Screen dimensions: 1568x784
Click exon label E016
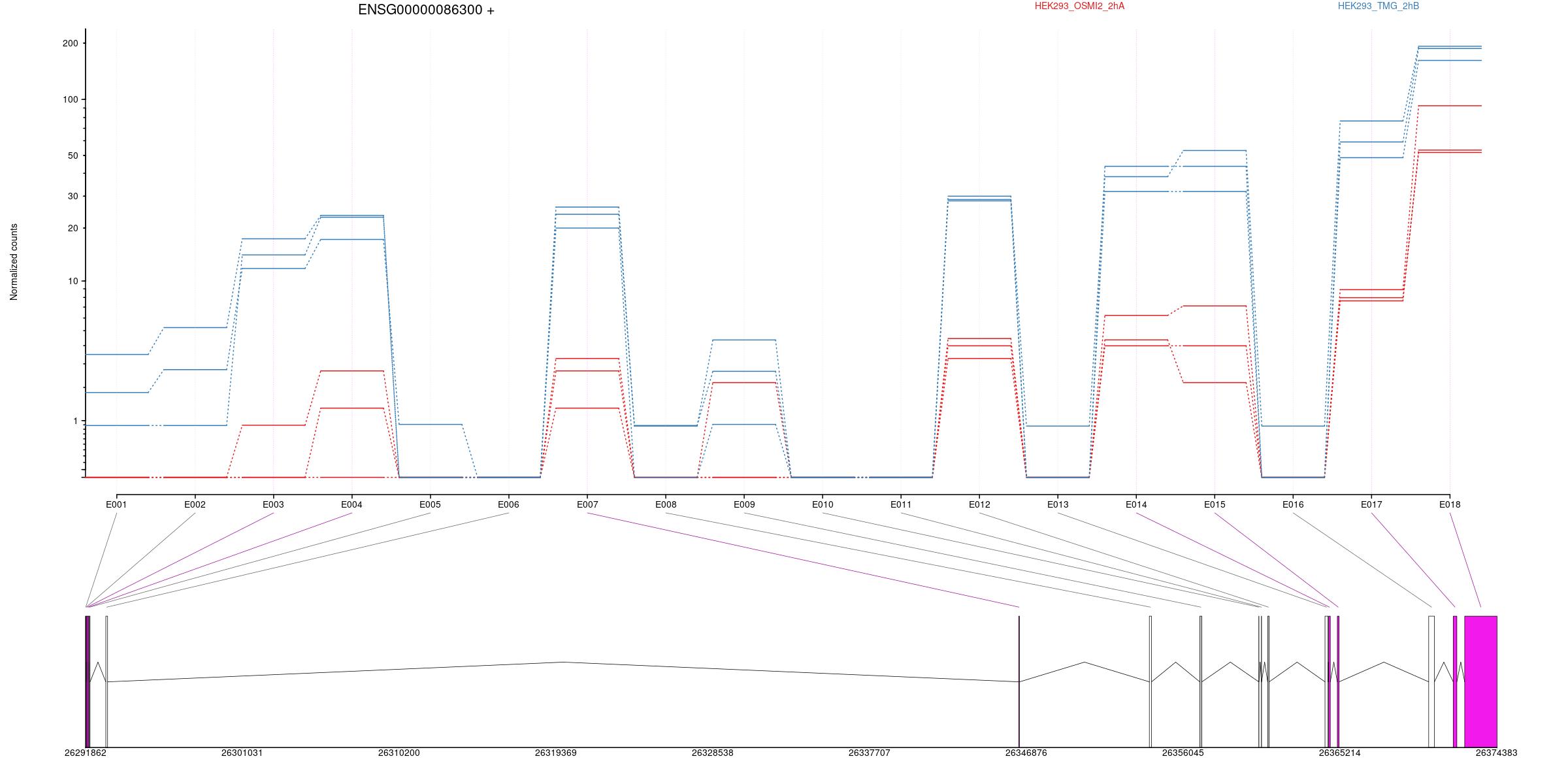[1293, 504]
